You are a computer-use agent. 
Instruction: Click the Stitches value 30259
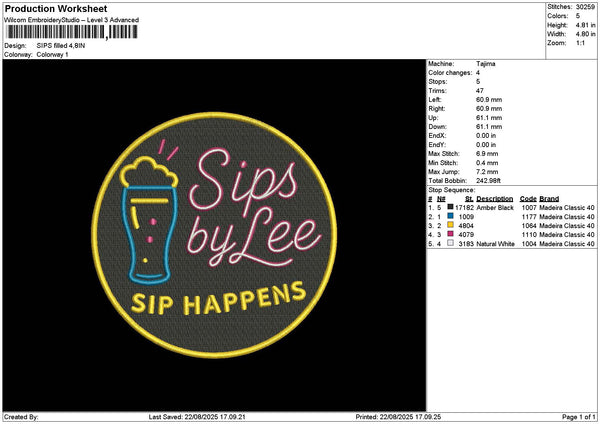pos(585,7)
